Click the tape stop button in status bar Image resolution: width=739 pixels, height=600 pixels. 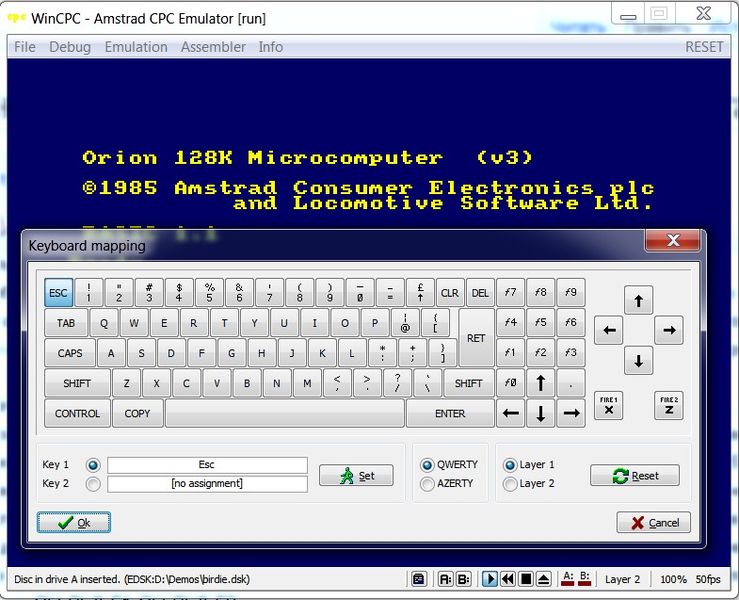(526, 579)
